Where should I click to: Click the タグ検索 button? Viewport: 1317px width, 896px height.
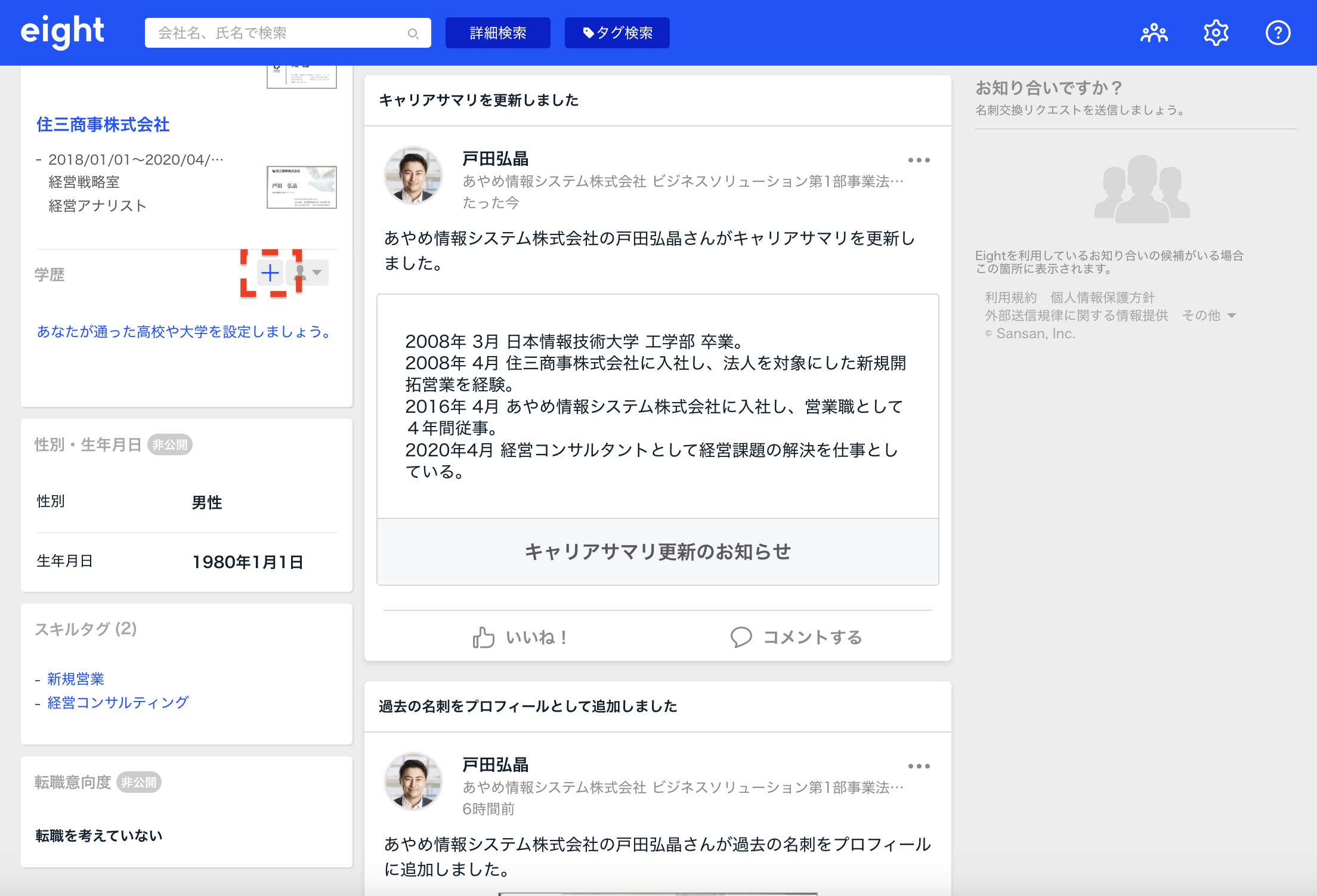pos(617,33)
